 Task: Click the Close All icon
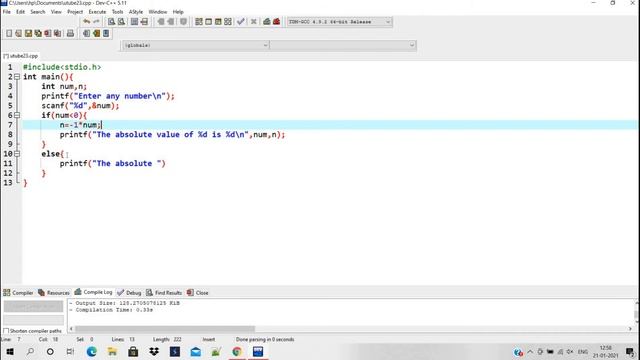(58, 33)
